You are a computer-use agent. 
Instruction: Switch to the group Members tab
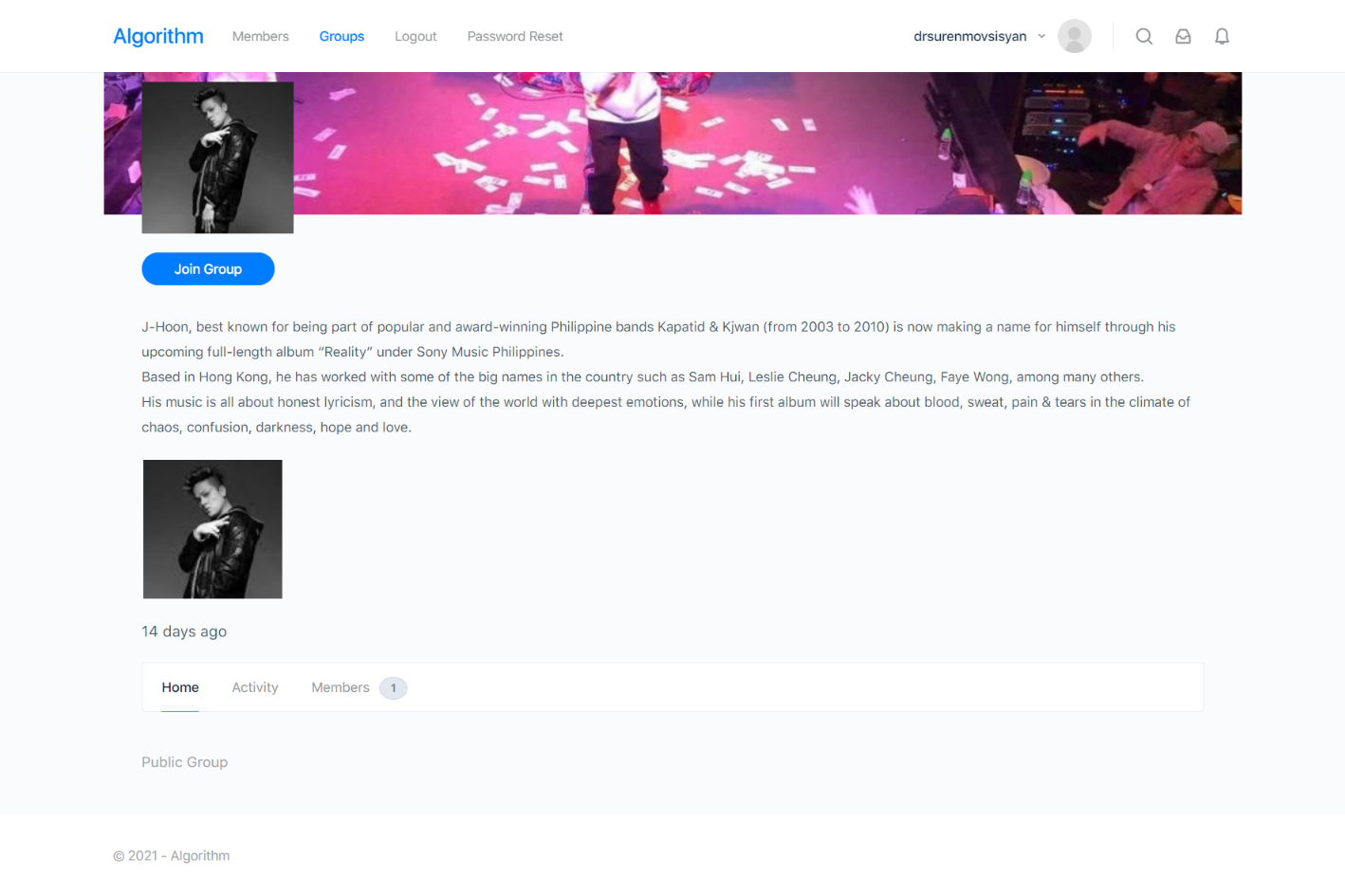(x=341, y=687)
